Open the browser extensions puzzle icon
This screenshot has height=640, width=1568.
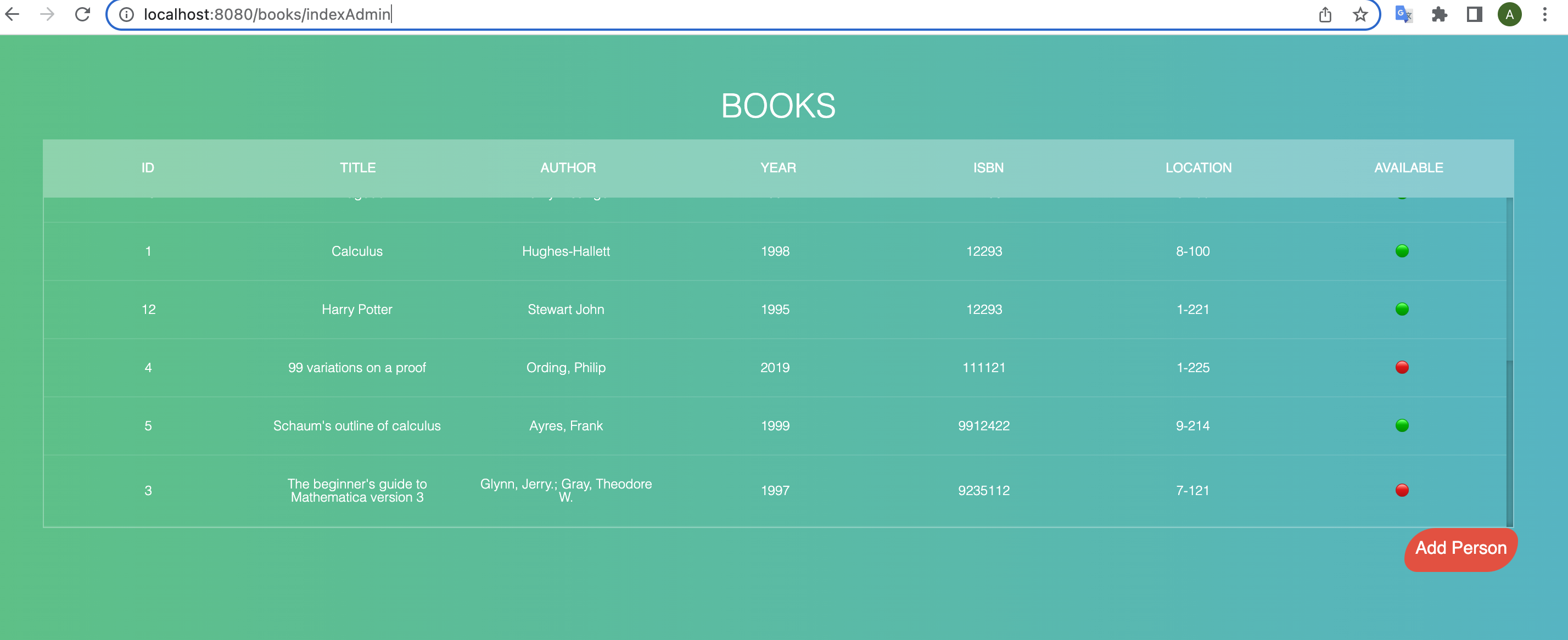click(1440, 15)
